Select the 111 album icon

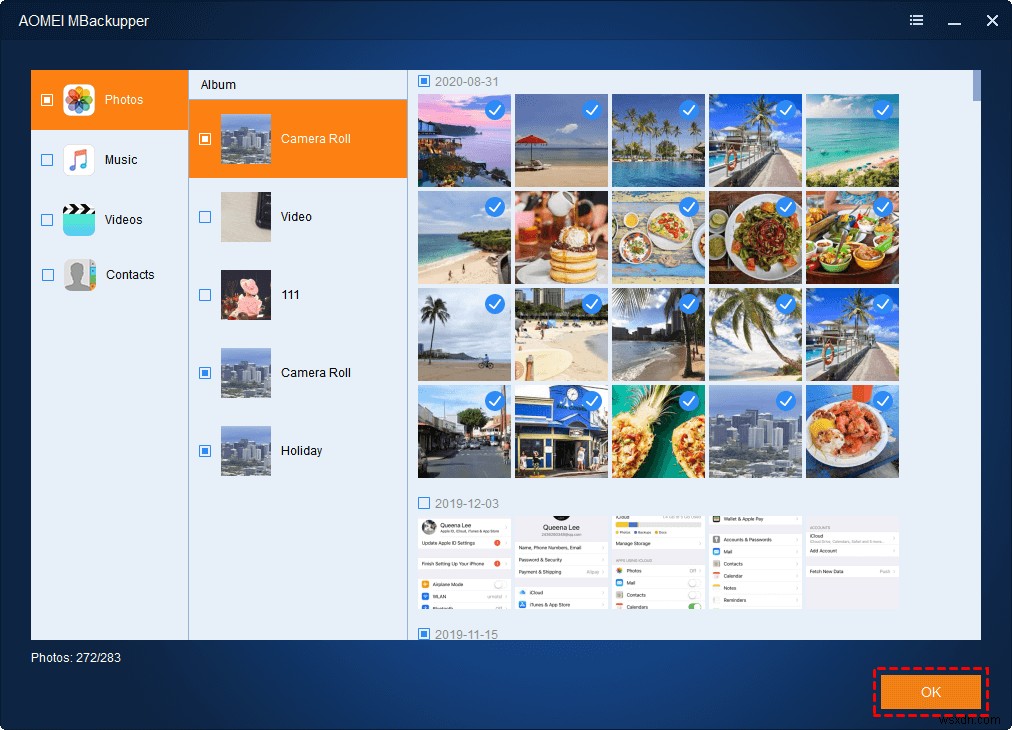246,295
